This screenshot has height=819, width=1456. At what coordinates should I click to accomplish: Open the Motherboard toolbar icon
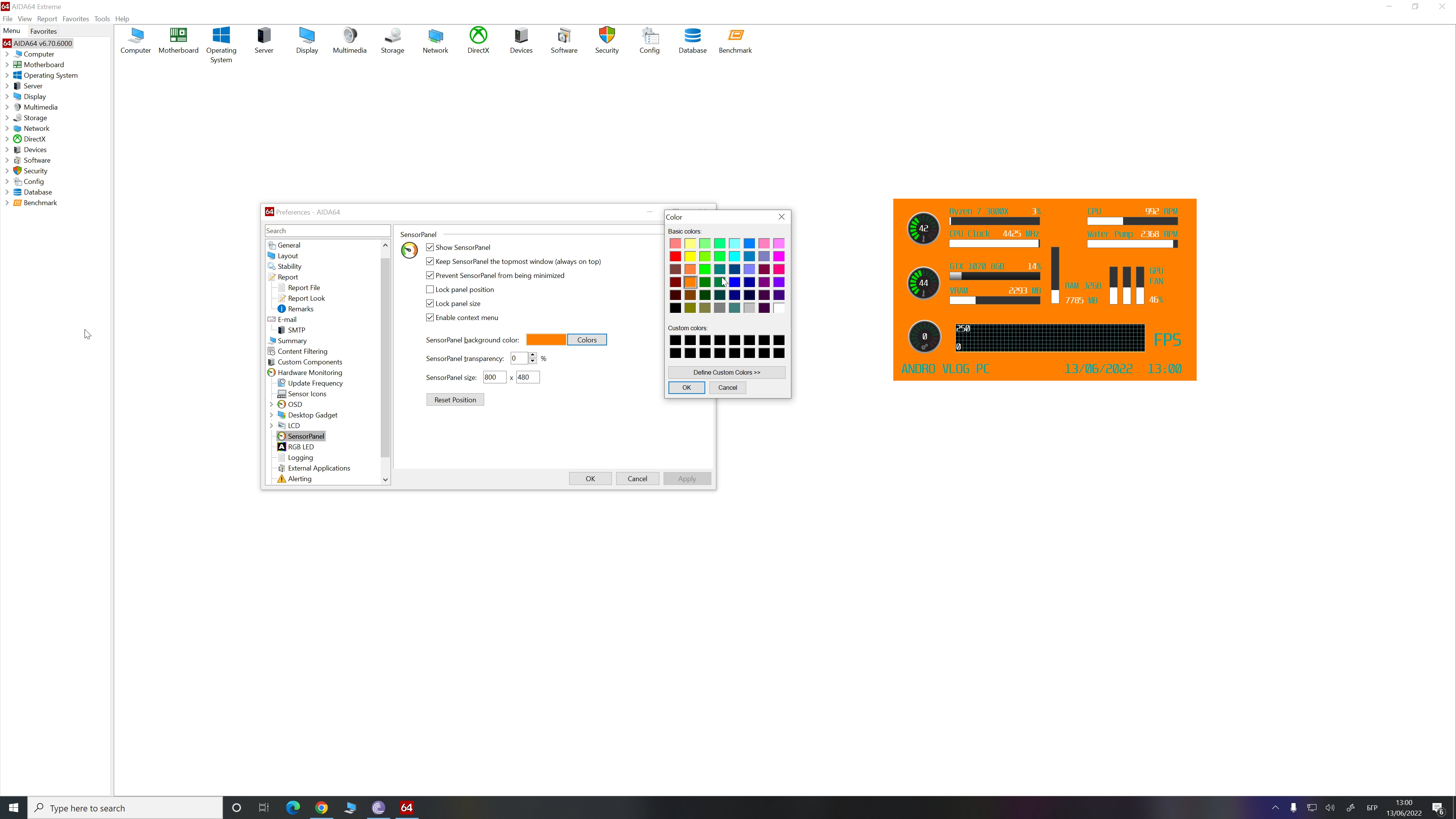tap(179, 41)
